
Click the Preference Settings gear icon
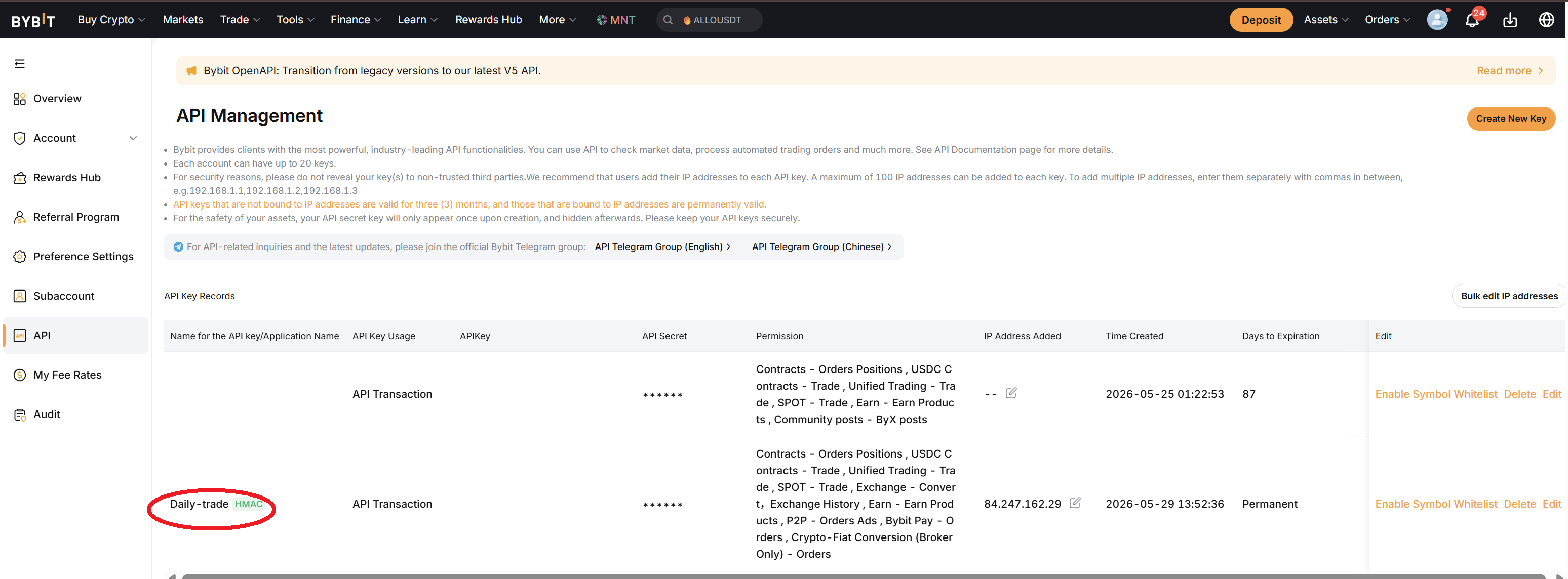tap(19, 257)
